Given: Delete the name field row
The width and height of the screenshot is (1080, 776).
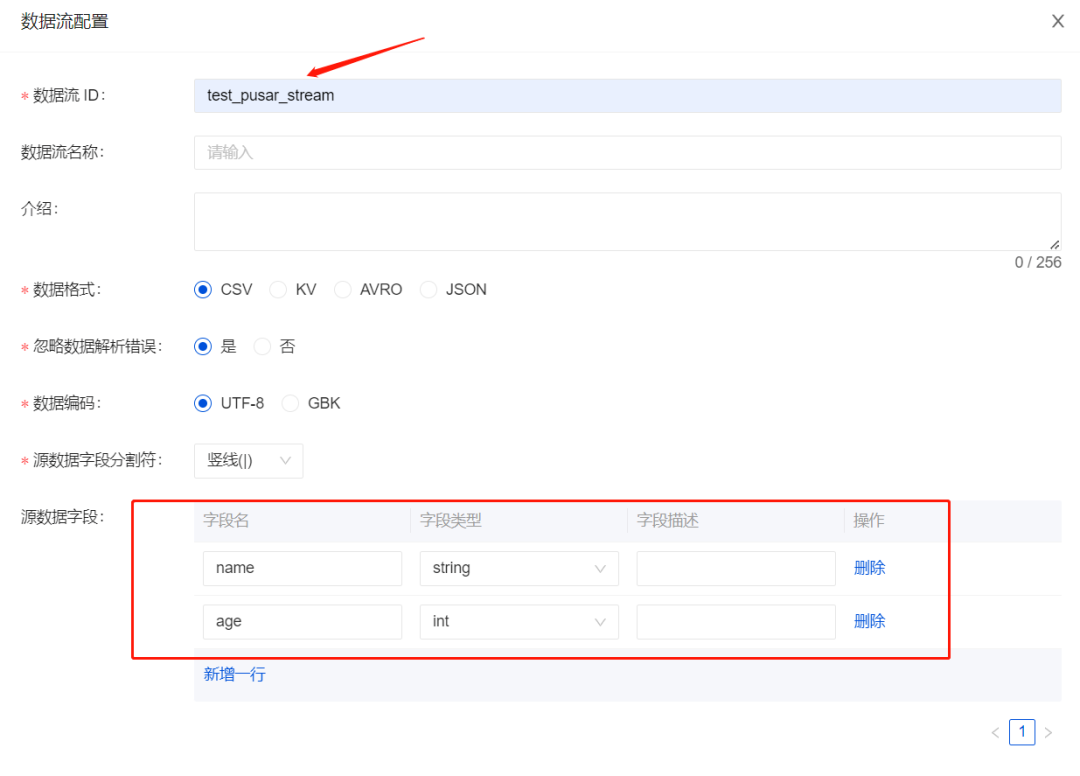Looking at the screenshot, I should [869, 568].
